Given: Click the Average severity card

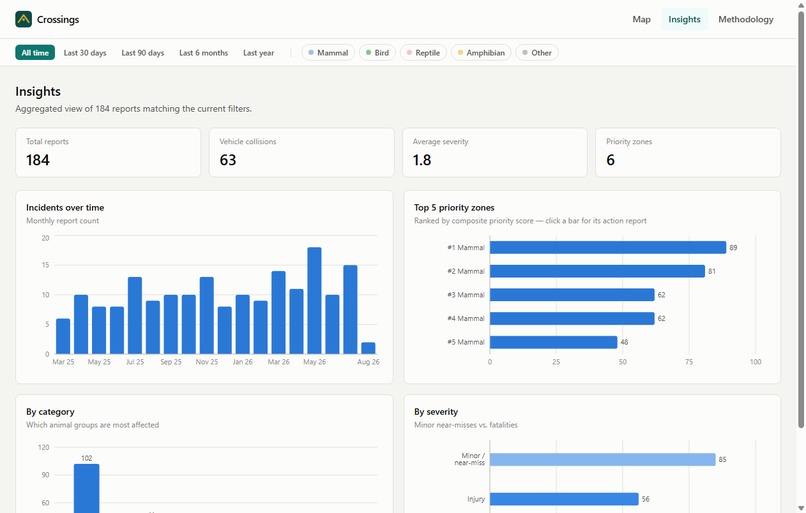Looking at the screenshot, I should point(494,153).
